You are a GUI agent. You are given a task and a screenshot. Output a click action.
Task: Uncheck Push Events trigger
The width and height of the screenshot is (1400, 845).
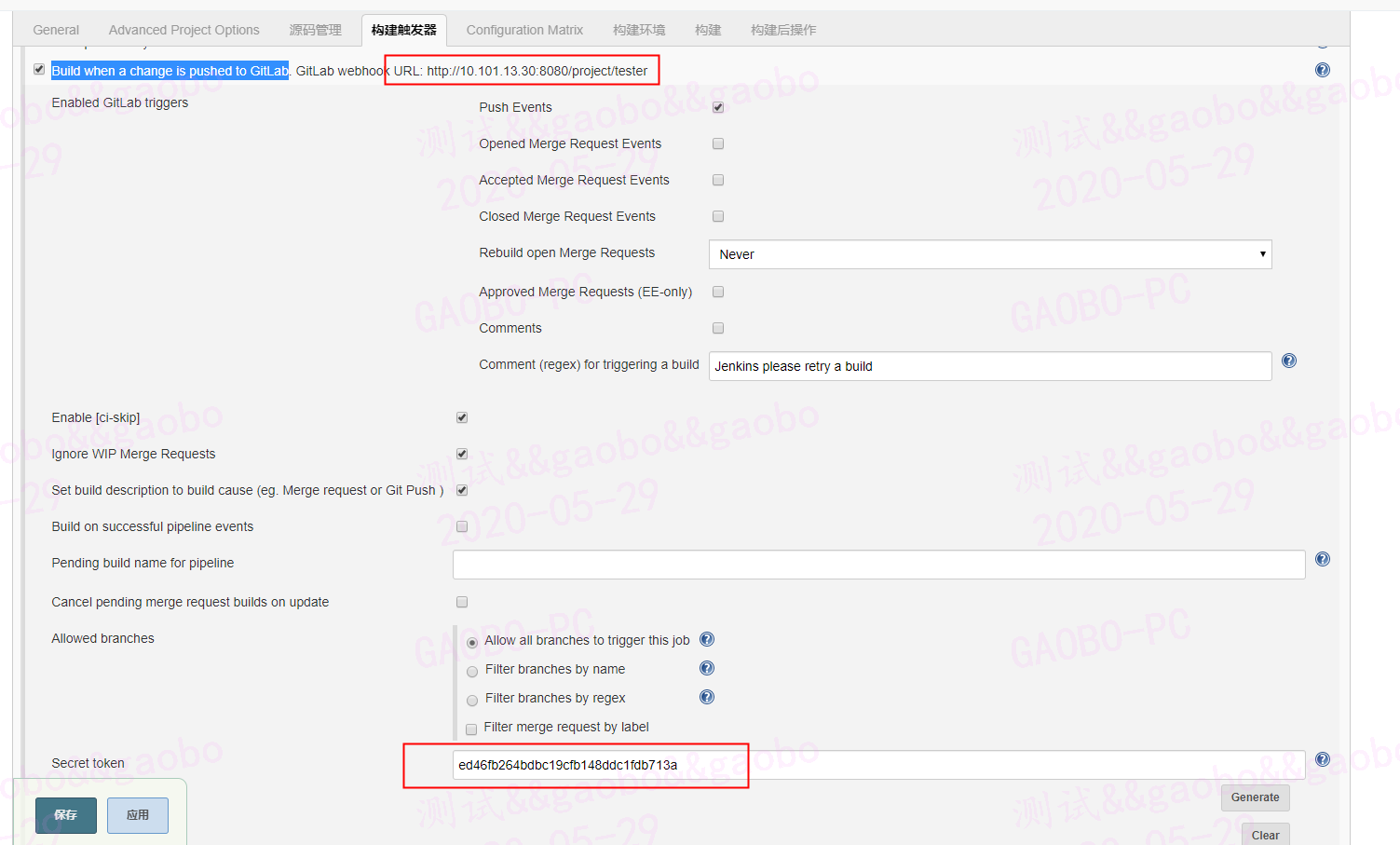pos(718,107)
